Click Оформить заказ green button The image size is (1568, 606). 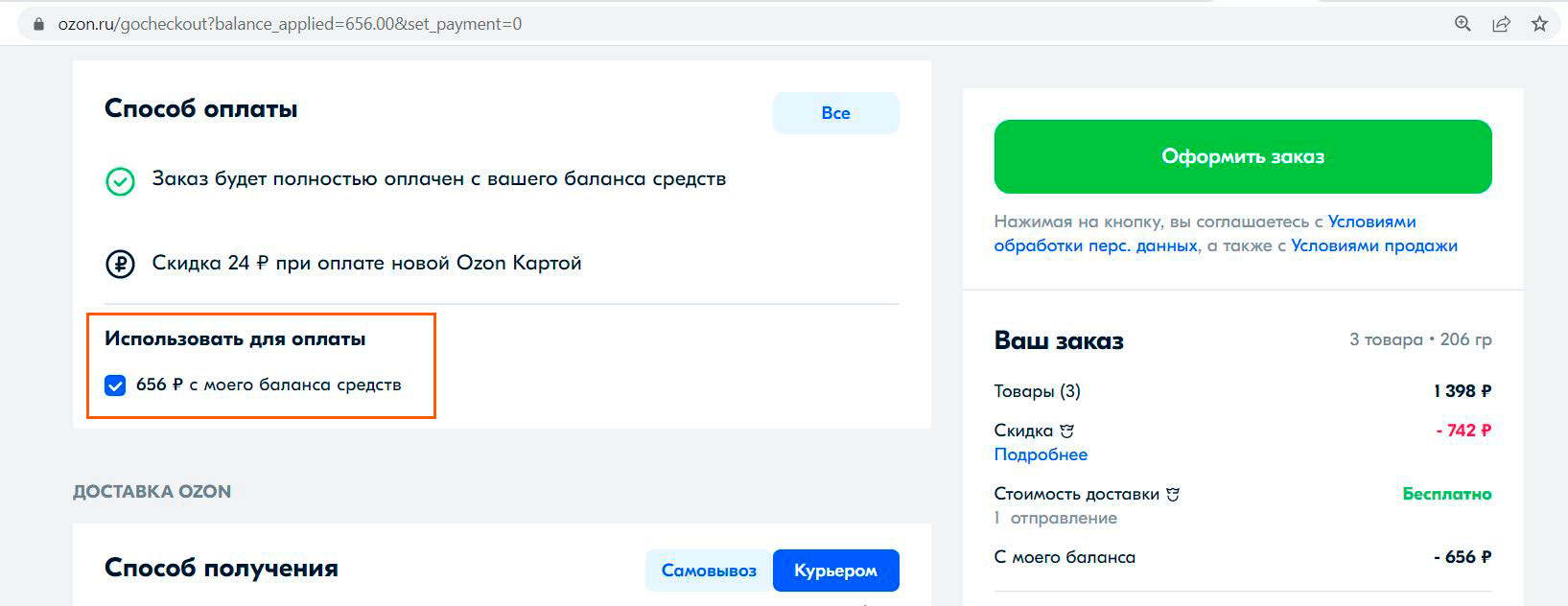coord(1242,156)
